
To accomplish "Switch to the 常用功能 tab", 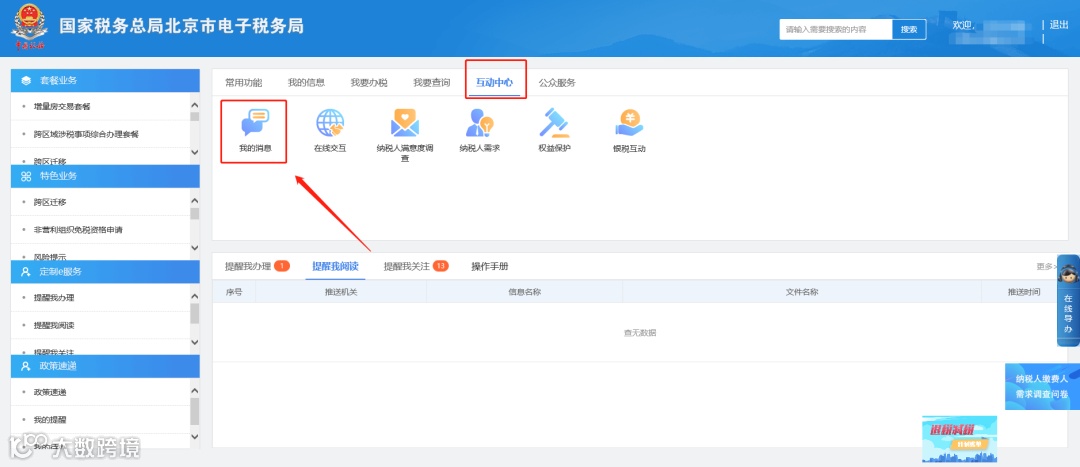I will pos(243,83).
